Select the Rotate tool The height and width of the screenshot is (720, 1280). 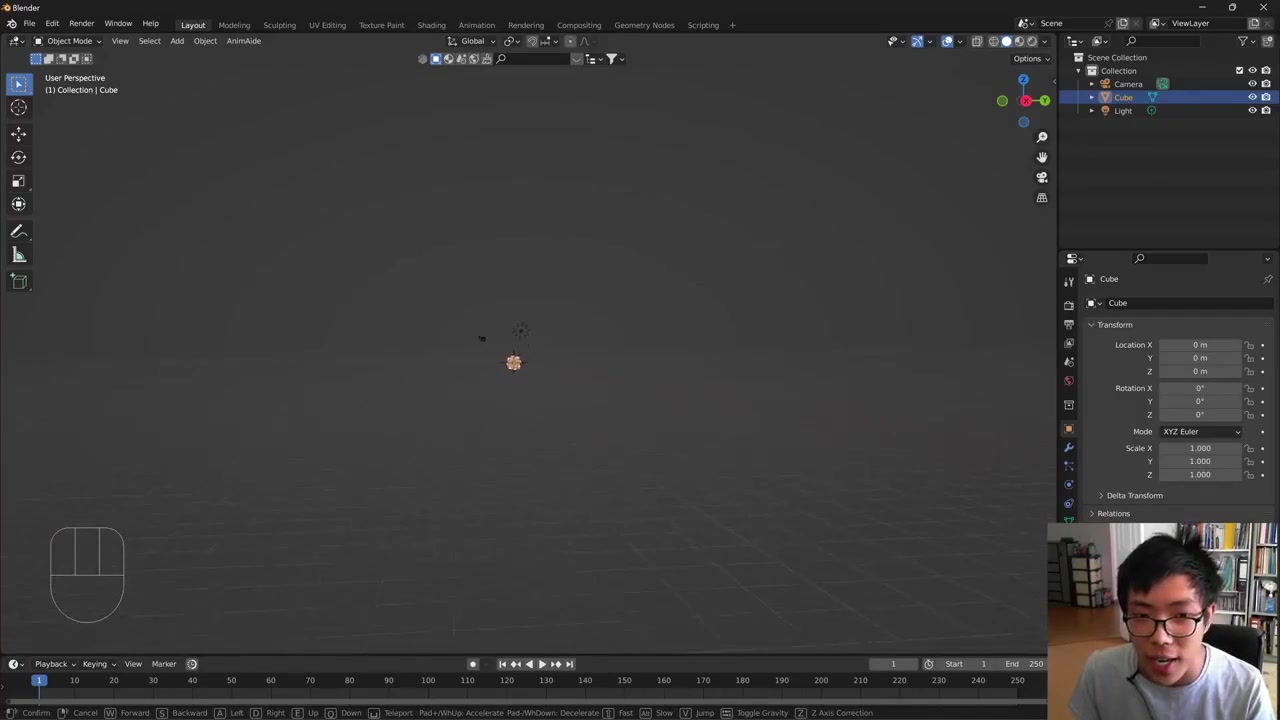[x=18, y=157]
